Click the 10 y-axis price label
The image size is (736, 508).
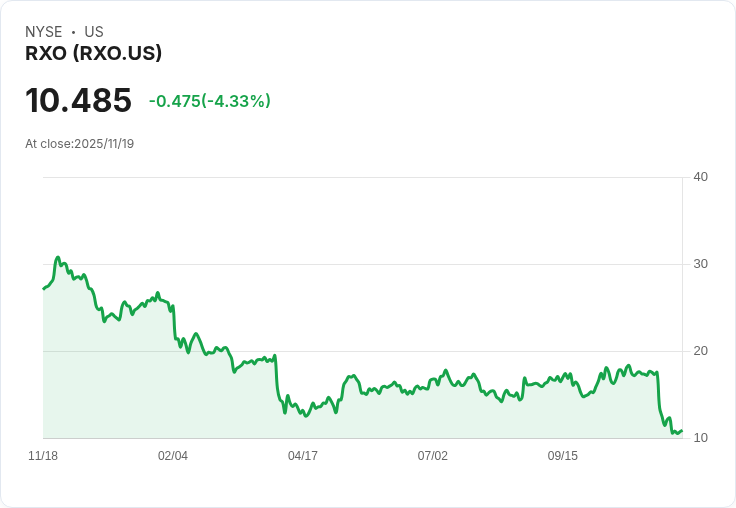pyautogui.click(x=700, y=438)
